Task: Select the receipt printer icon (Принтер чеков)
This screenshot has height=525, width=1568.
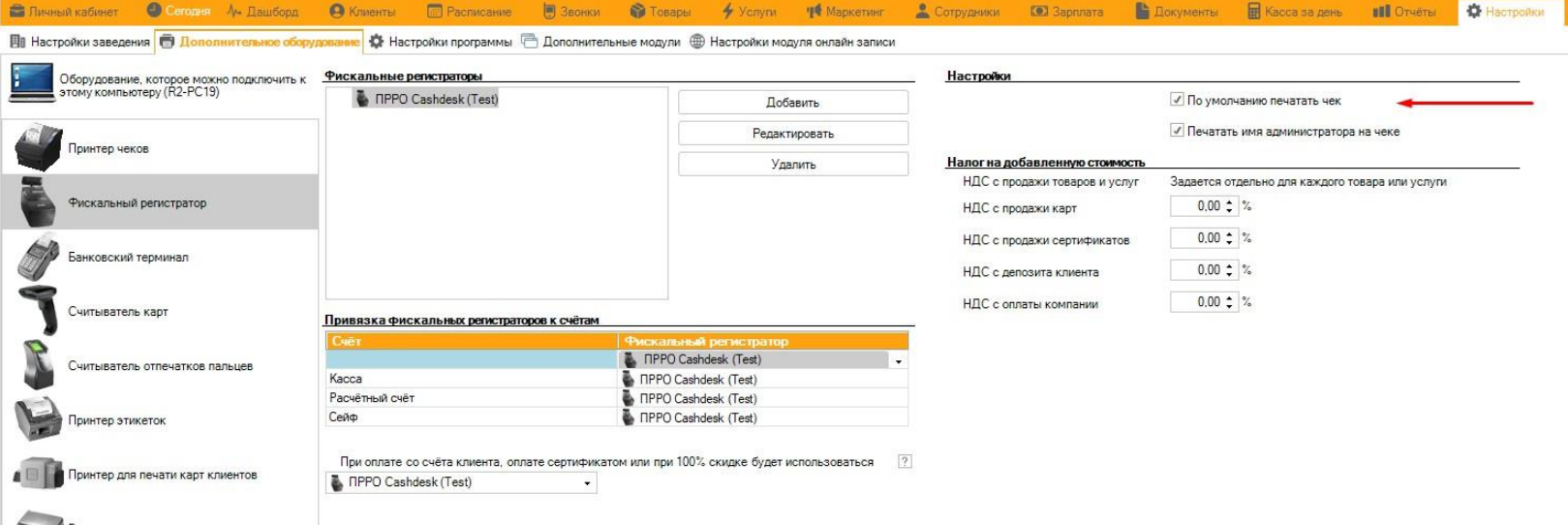Action: coord(39,148)
